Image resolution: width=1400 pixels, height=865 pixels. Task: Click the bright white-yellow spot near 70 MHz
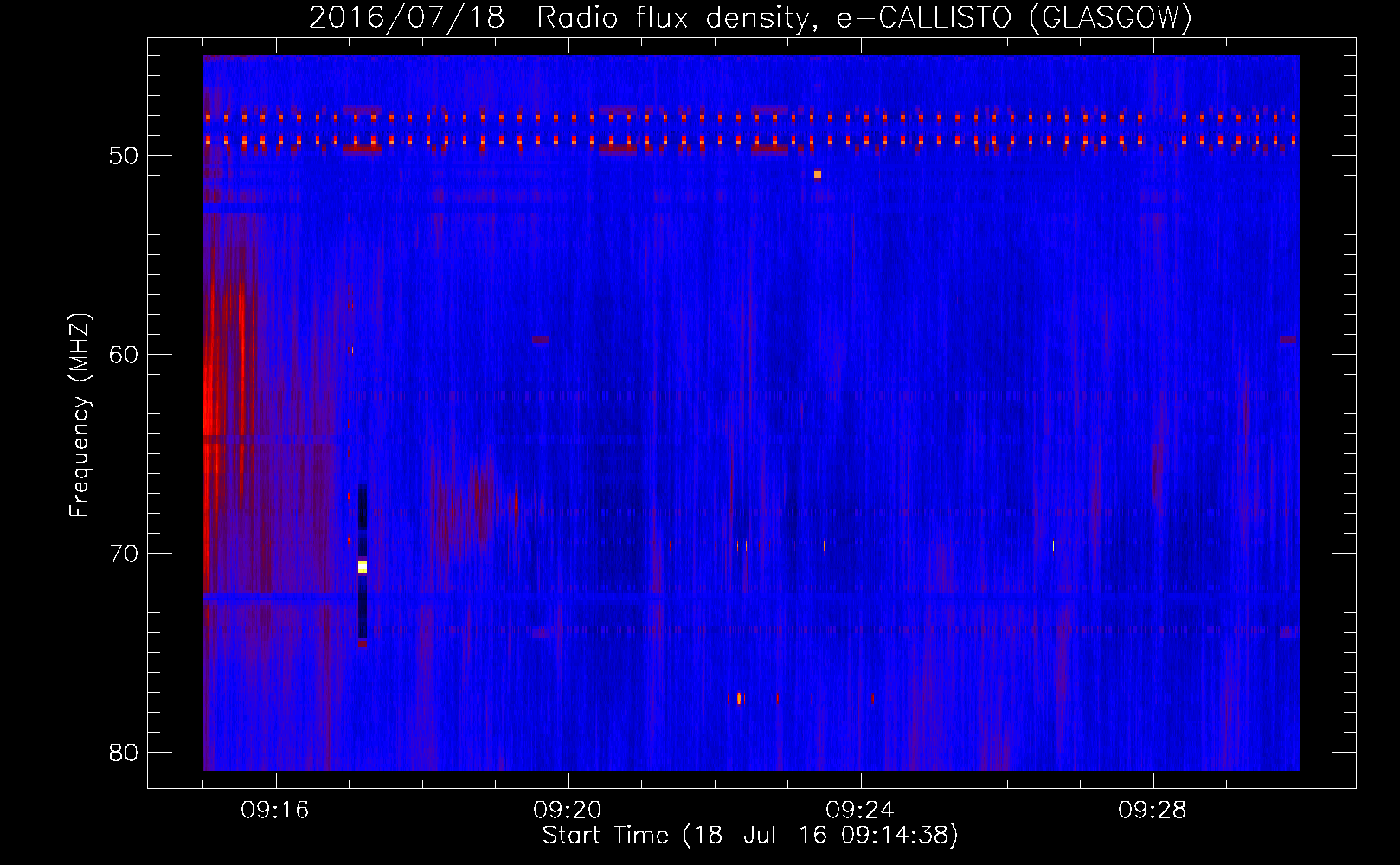[x=363, y=567]
